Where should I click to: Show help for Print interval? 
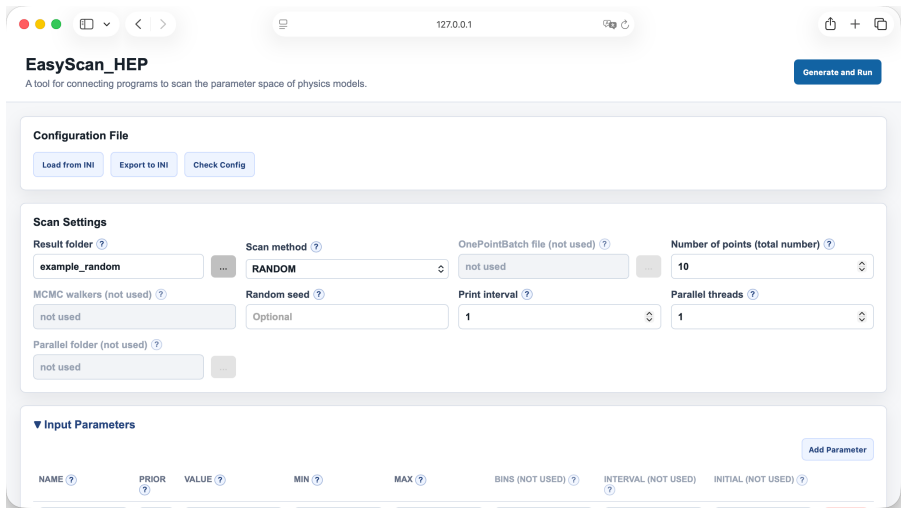coord(527,294)
